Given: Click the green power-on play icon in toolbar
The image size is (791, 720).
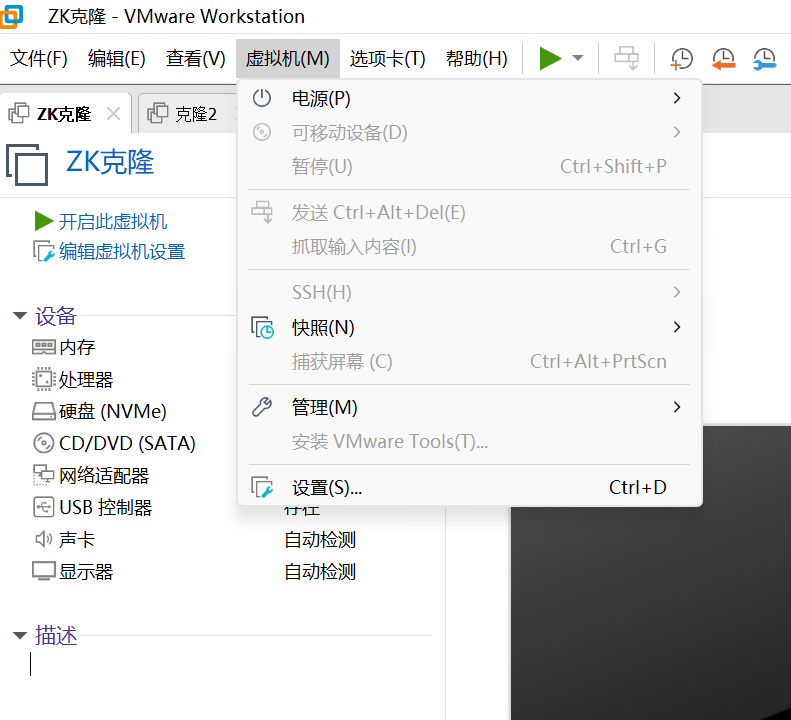Looking at the screenshot, I should (550, 59).
